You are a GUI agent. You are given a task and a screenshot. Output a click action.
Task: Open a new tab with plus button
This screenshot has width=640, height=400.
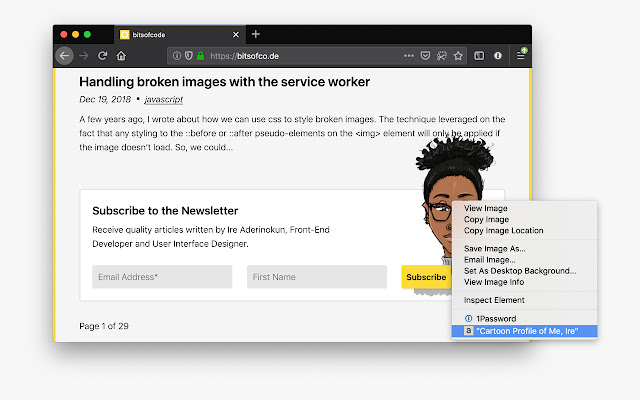(256, 34)
